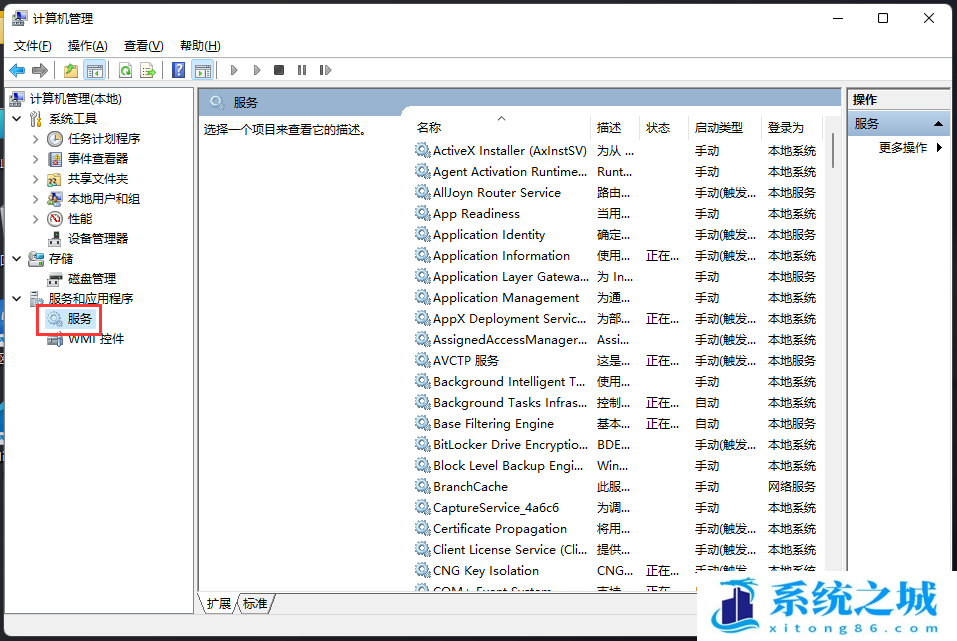The image size is (957, 641).
Task: Click the Up One Level folder icon
Action: pyautogui.click(x=70, y=70)
